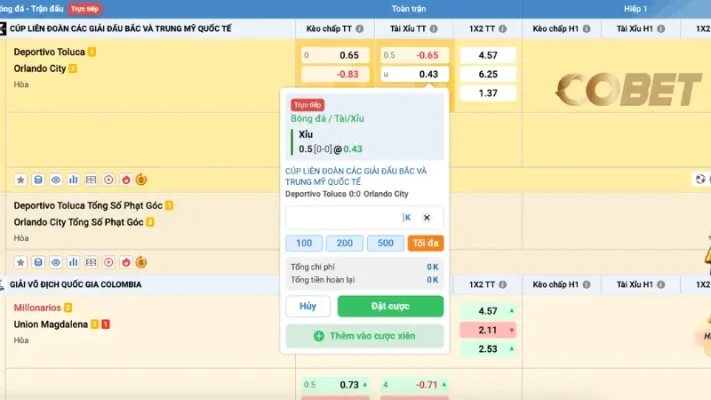
Task: Play live stream icon above Phạt Góc rows
Action: point(108,180)
